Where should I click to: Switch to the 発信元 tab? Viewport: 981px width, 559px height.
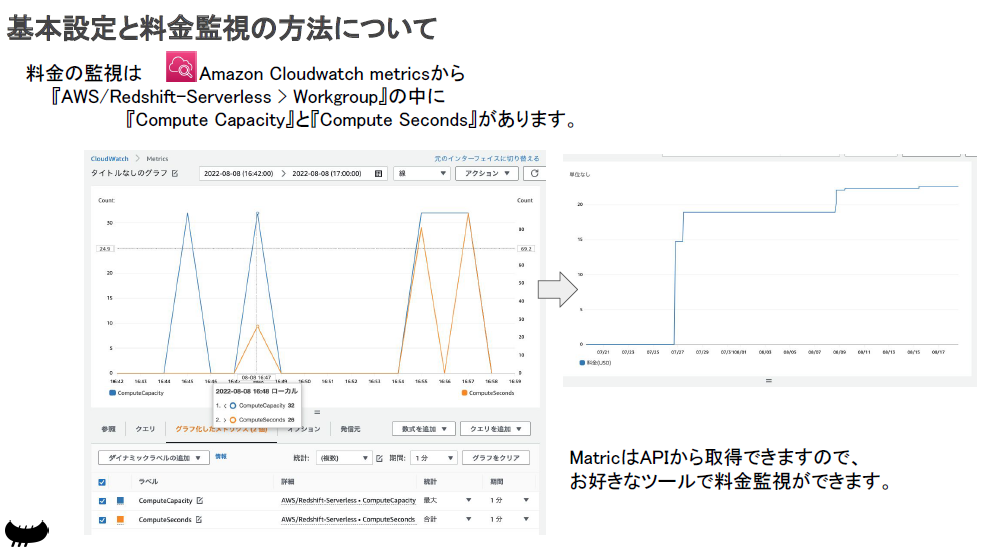coord(350,429)
